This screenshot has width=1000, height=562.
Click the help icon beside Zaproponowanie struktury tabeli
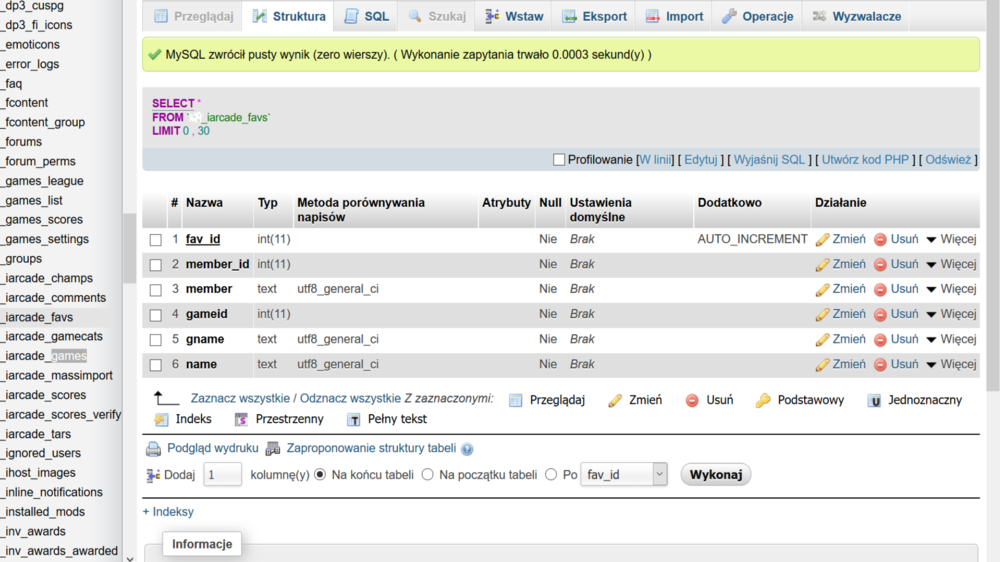[467, 450]
